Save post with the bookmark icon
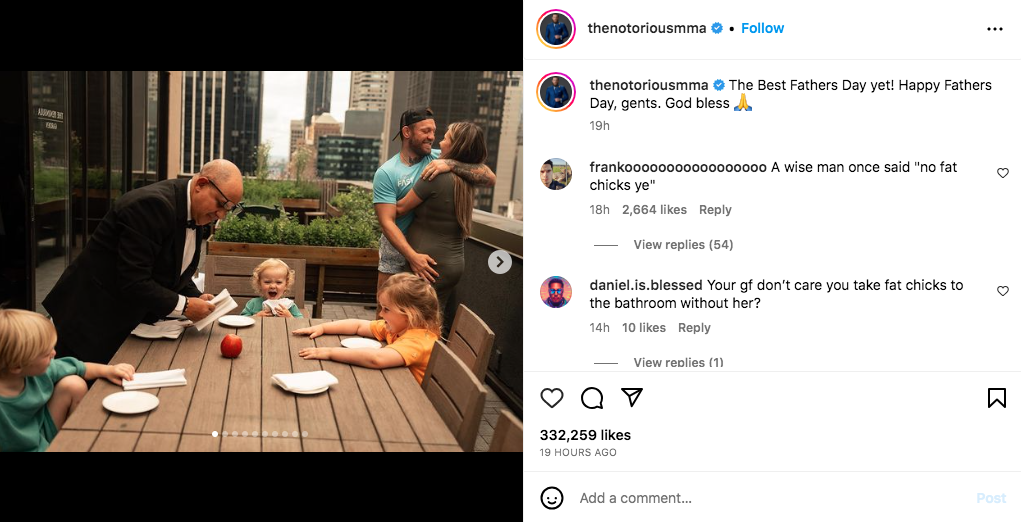Viewport: 1021px width, 522px height. pos(996,398)
